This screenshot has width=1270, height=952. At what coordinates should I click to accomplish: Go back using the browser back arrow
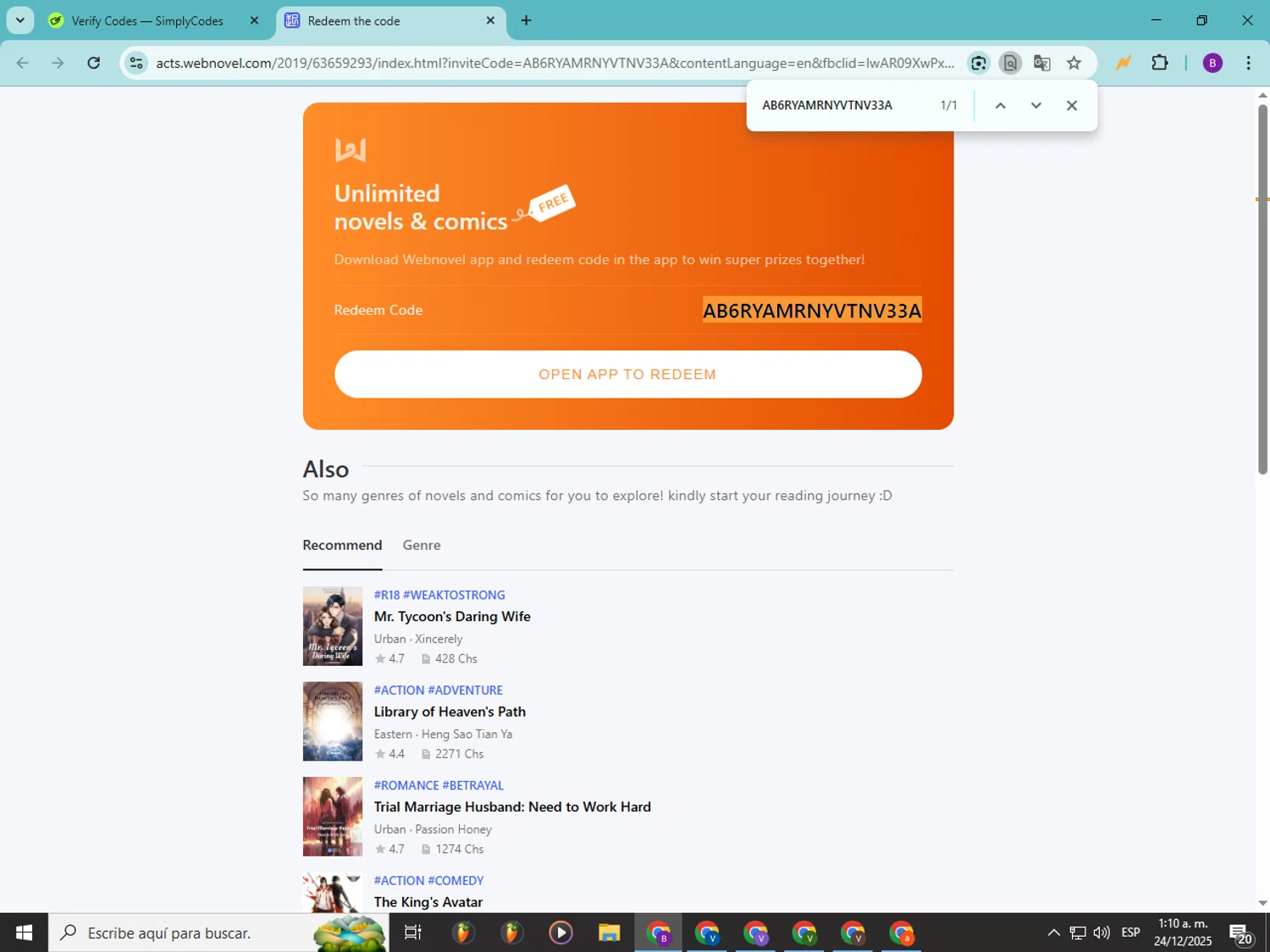pyautogui.click(x=23, y=63)
